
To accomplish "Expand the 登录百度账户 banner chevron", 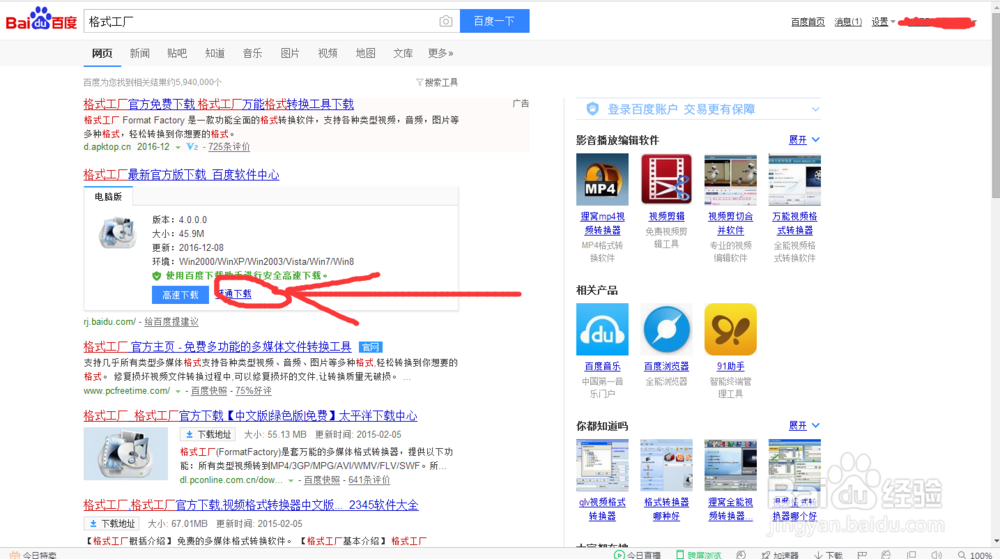I will point(815,109).
